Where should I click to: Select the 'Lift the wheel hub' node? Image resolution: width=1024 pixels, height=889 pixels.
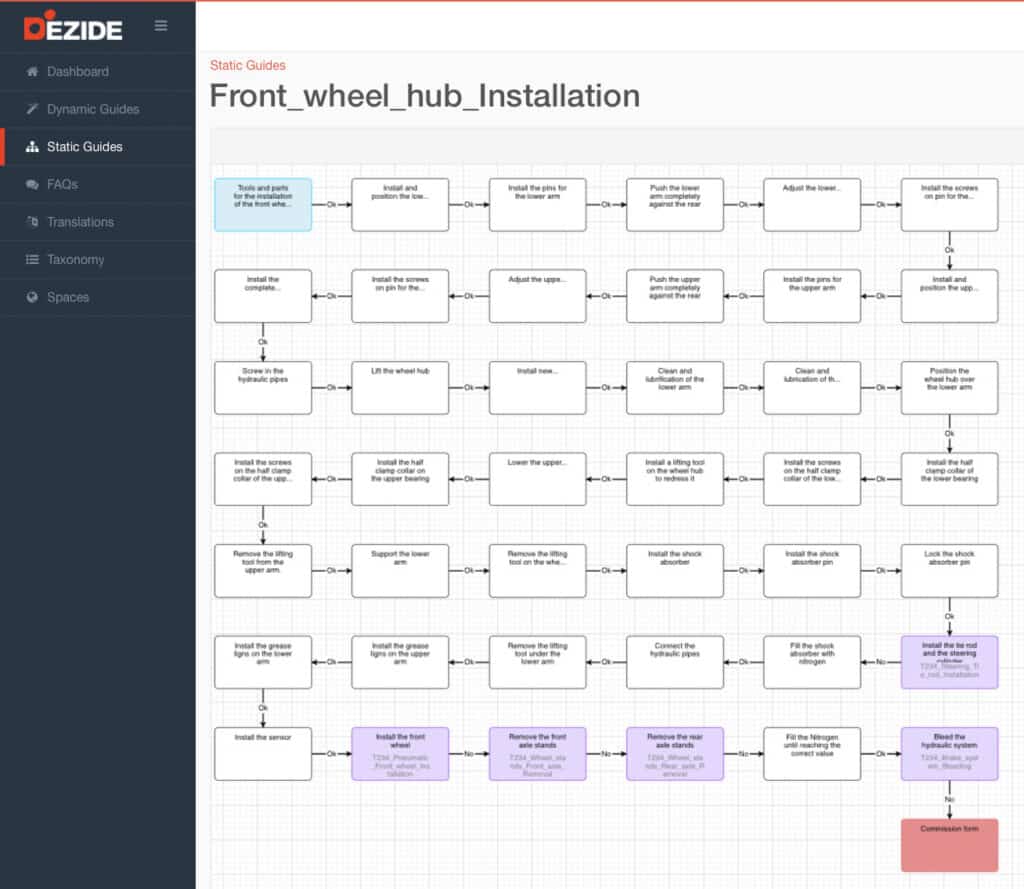point(400,387)
